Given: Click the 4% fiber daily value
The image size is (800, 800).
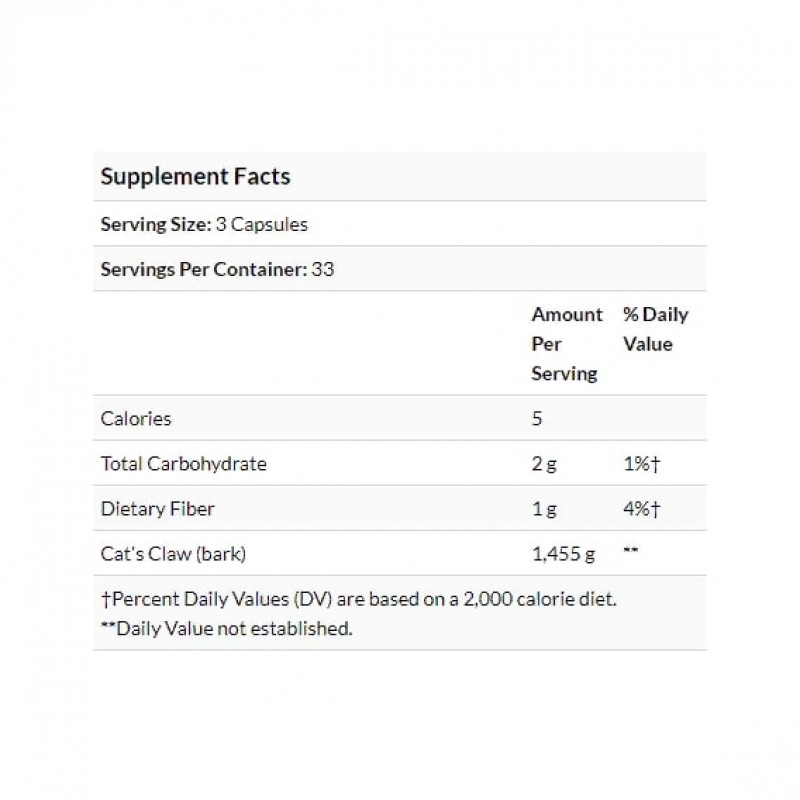Looking at the screenshot, I should point(641,508).
